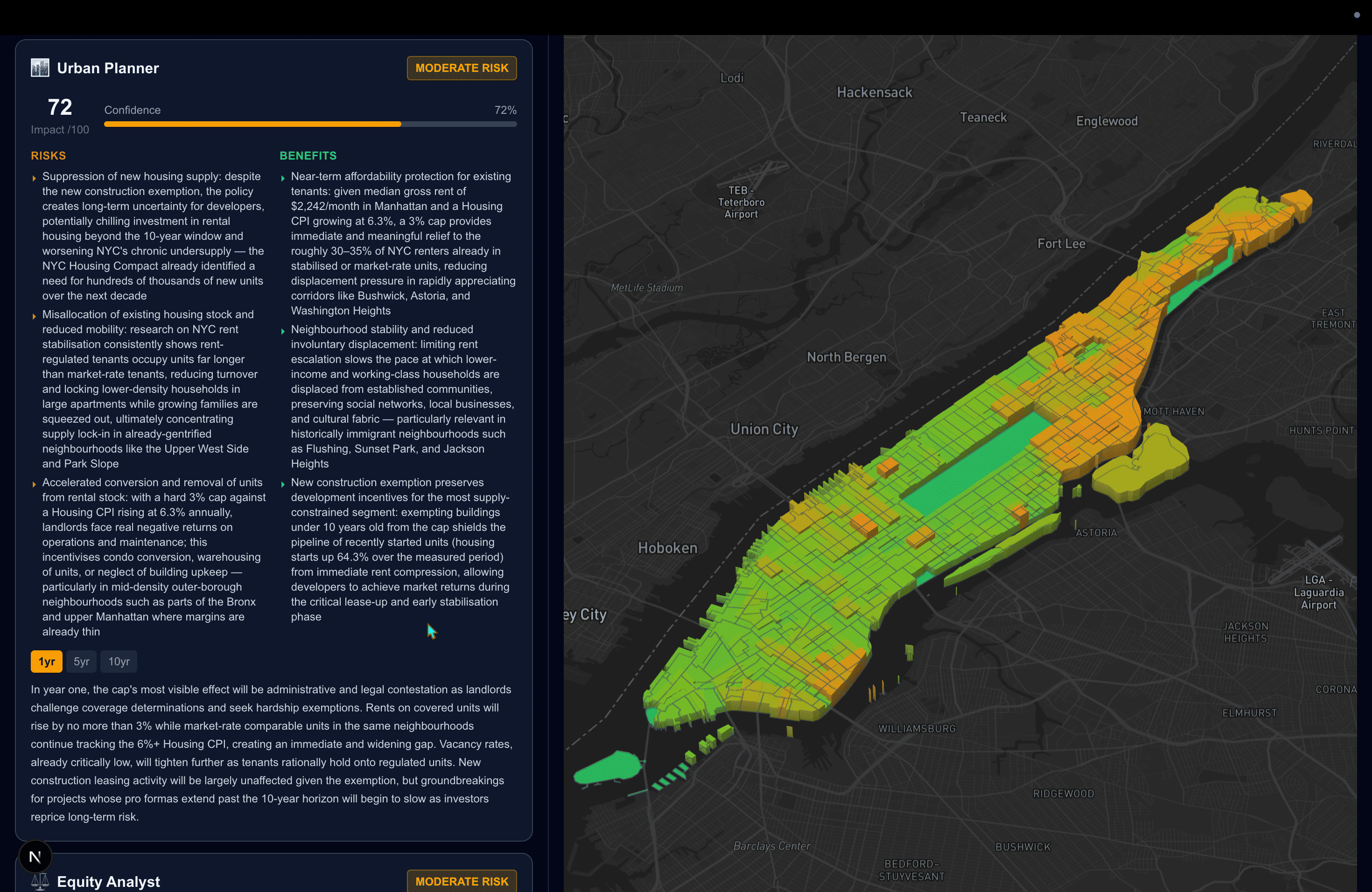The image size is (1372, 892).
Task: Click the Urban Planner building icon
Action: (40, 68)
